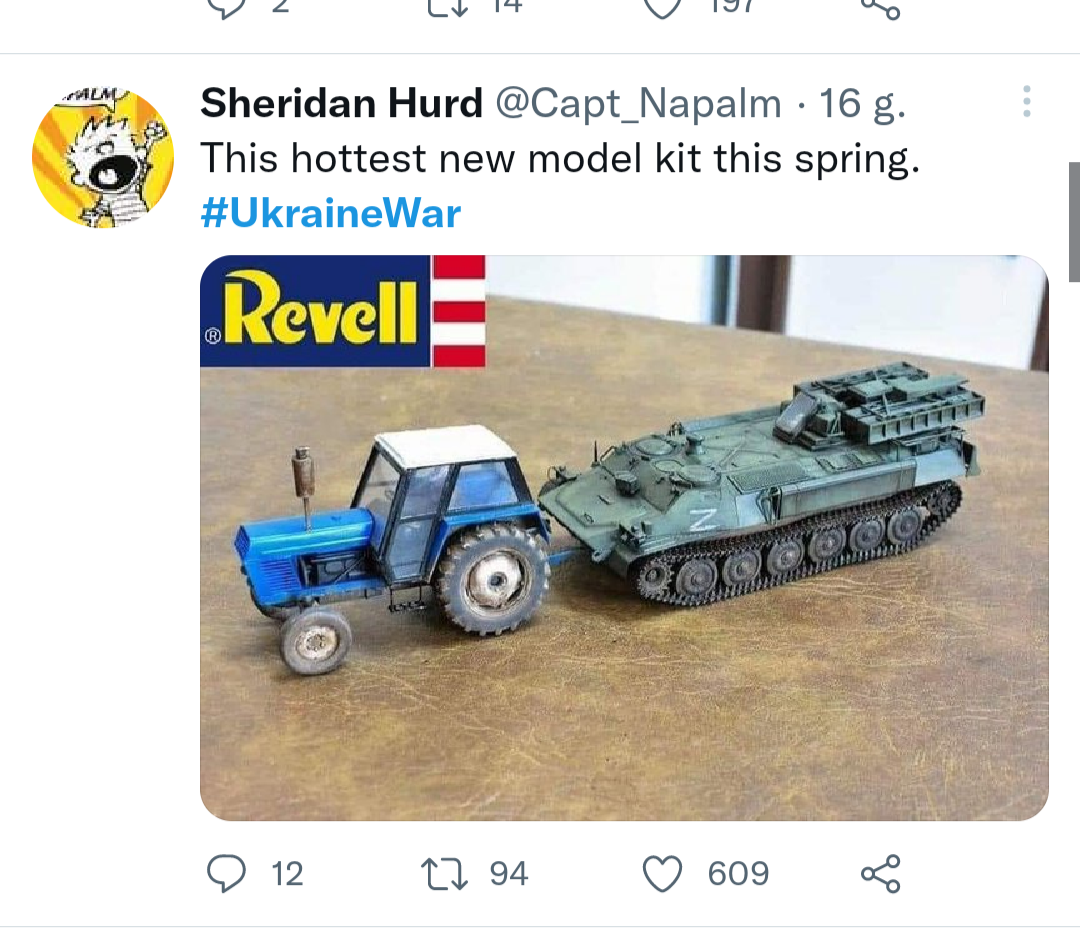The width and height of the screenshot is (1080, 937).
Task: Open the #UkraineWar hashtag
Action: tap(331, 214)
